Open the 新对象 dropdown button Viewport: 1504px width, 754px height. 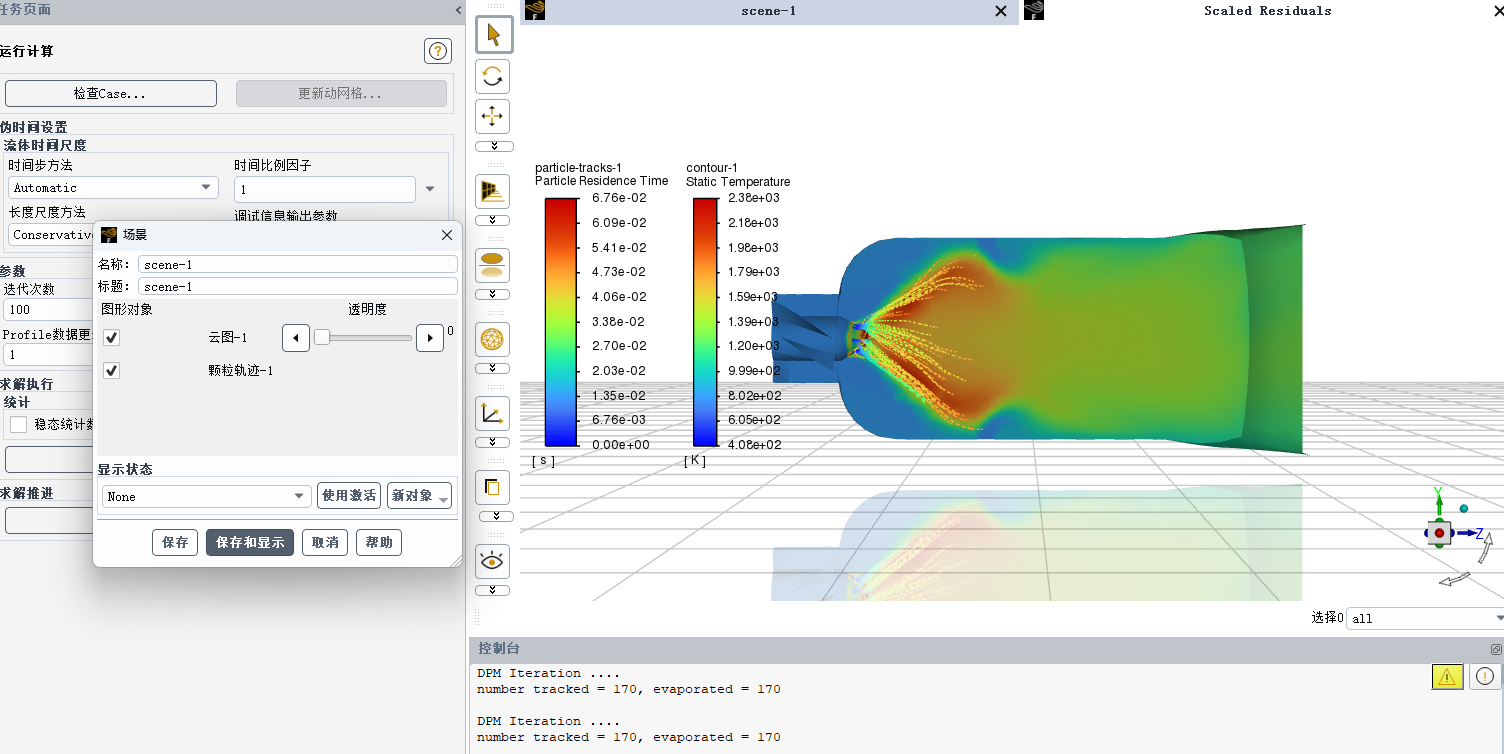[419, 496]
